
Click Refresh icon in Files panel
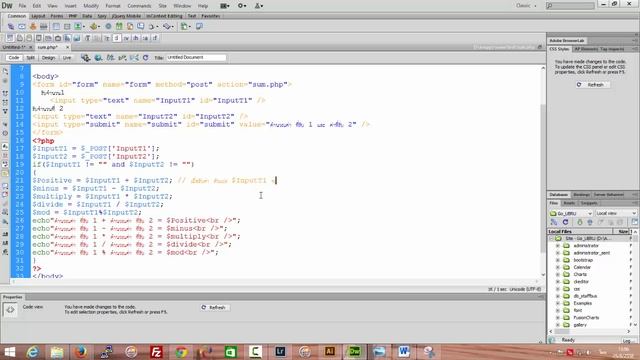pos(565,222)
